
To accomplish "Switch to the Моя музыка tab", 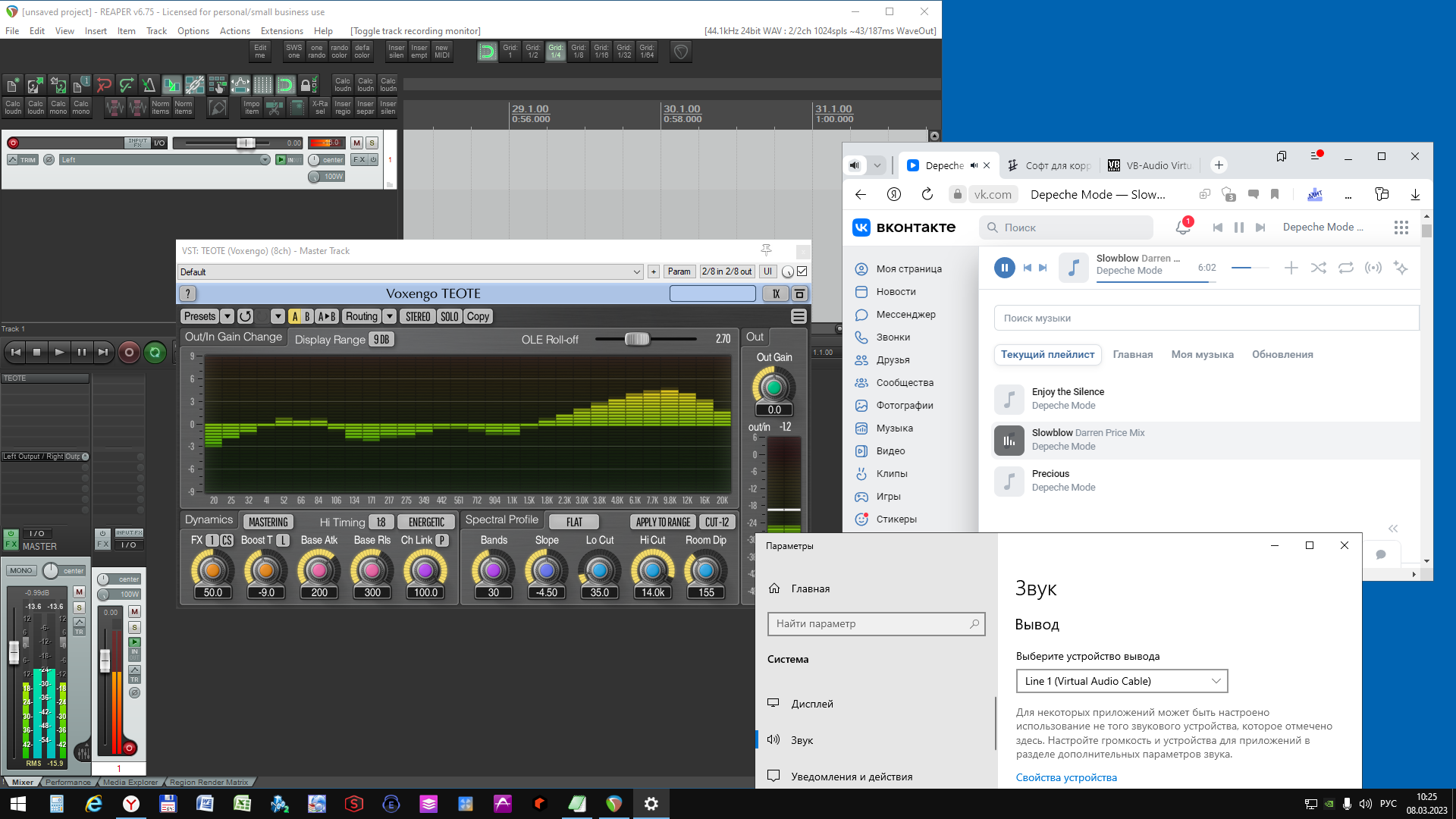I will pos(1202,354).
